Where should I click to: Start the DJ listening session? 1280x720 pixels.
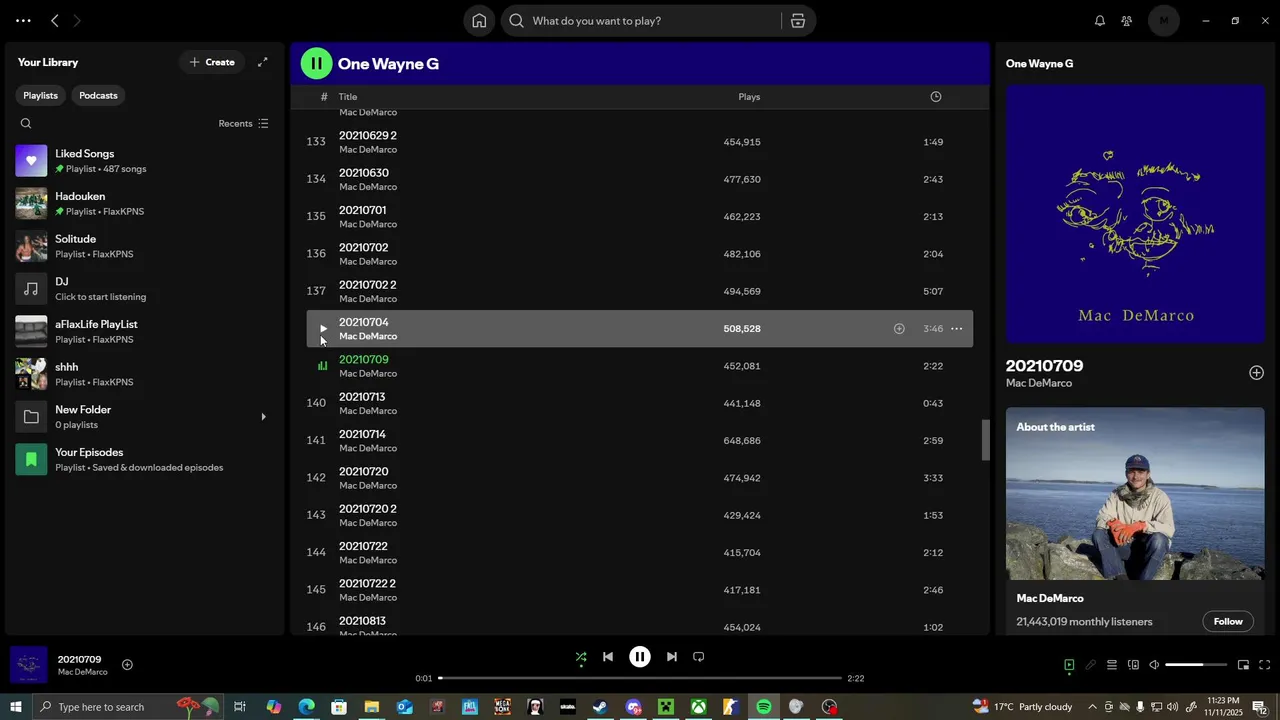pos(145,289)
